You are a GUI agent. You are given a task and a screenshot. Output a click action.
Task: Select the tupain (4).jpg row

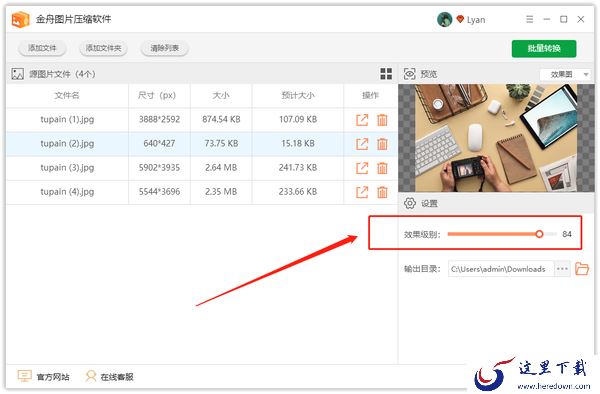[202, 192]
